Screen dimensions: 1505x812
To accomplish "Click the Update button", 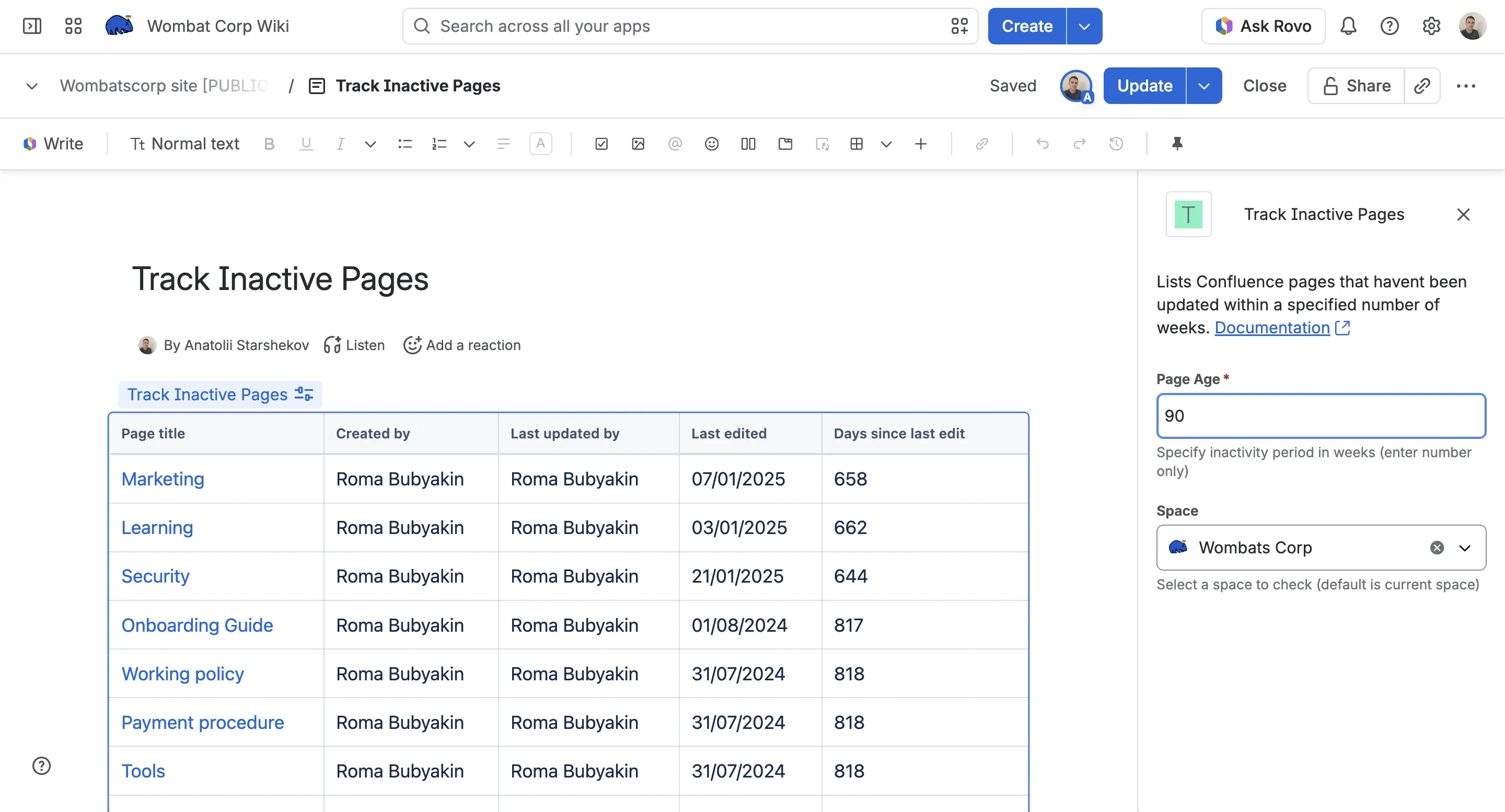I will point(1144,86).
